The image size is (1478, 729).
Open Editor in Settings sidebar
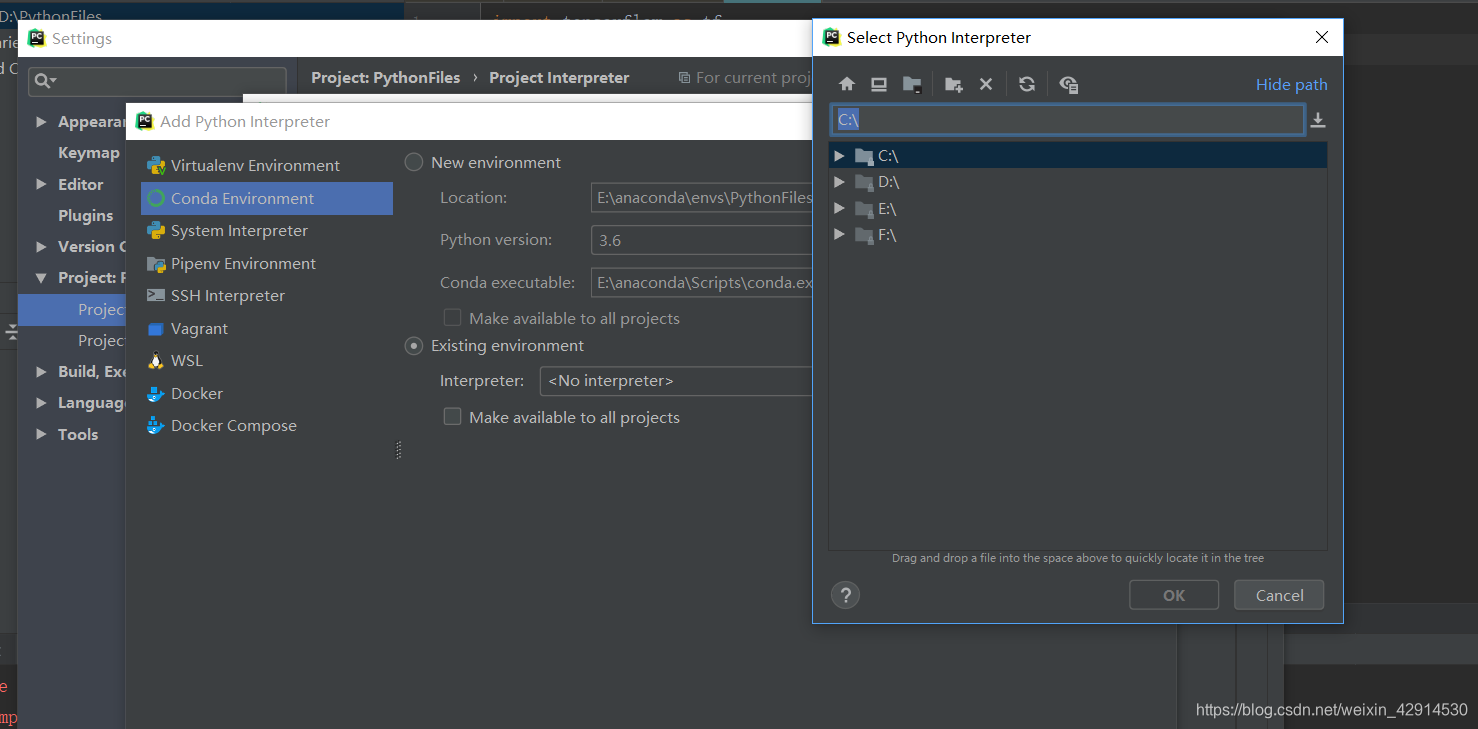80,185
